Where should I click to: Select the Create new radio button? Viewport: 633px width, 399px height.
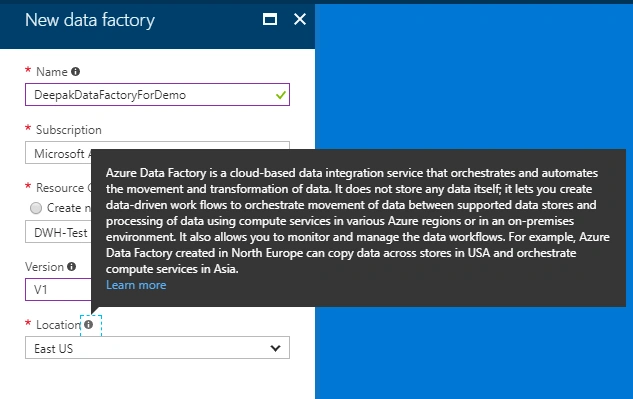pyautogui.click(x=36, y=208)
